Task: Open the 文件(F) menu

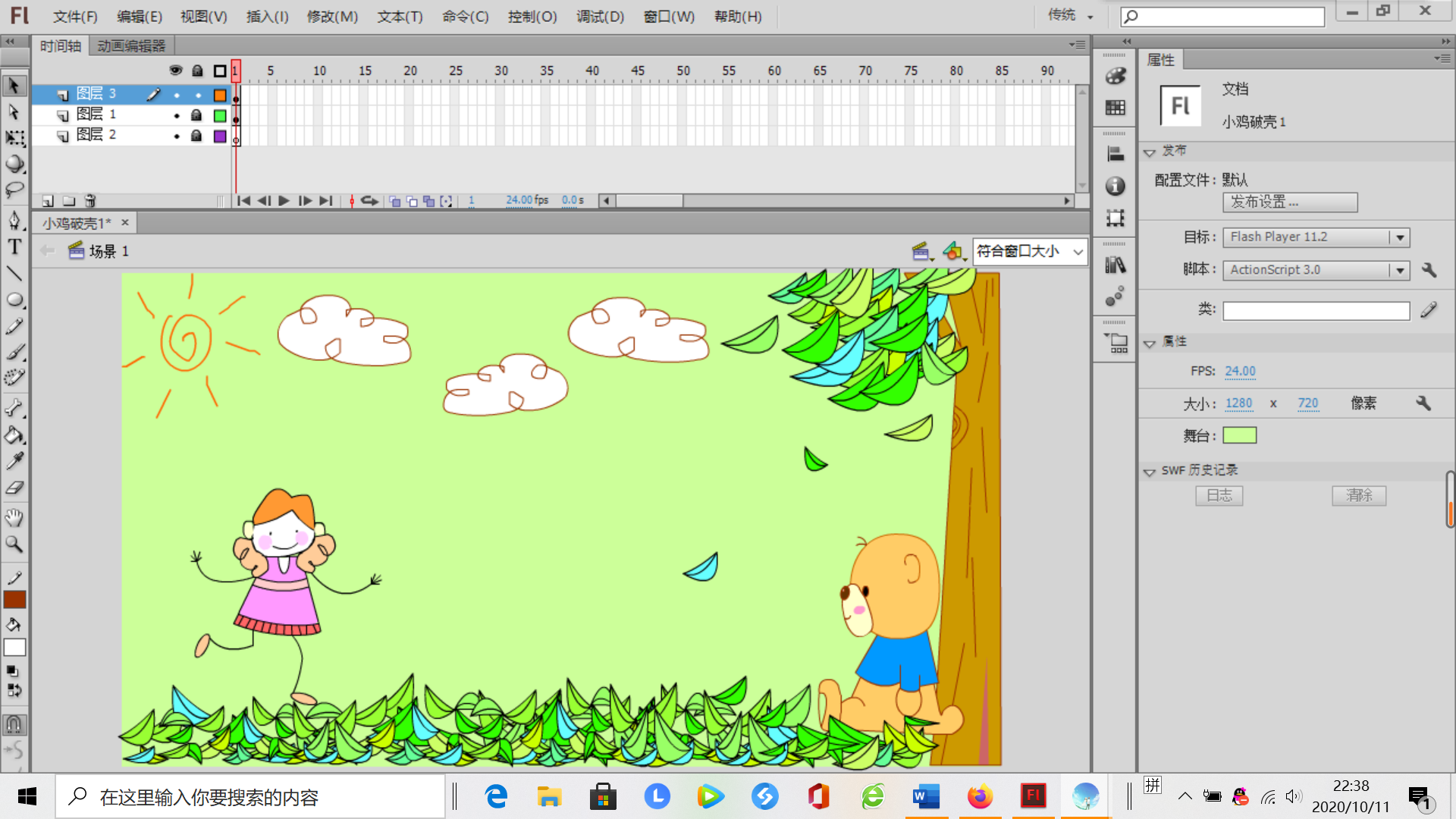Action: 75,17
